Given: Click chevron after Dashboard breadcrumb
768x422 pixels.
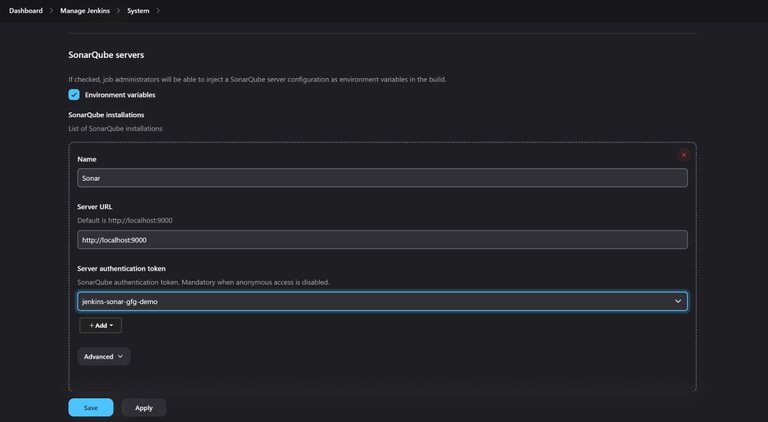Looking at the screenshot, I should coord(51,10).
